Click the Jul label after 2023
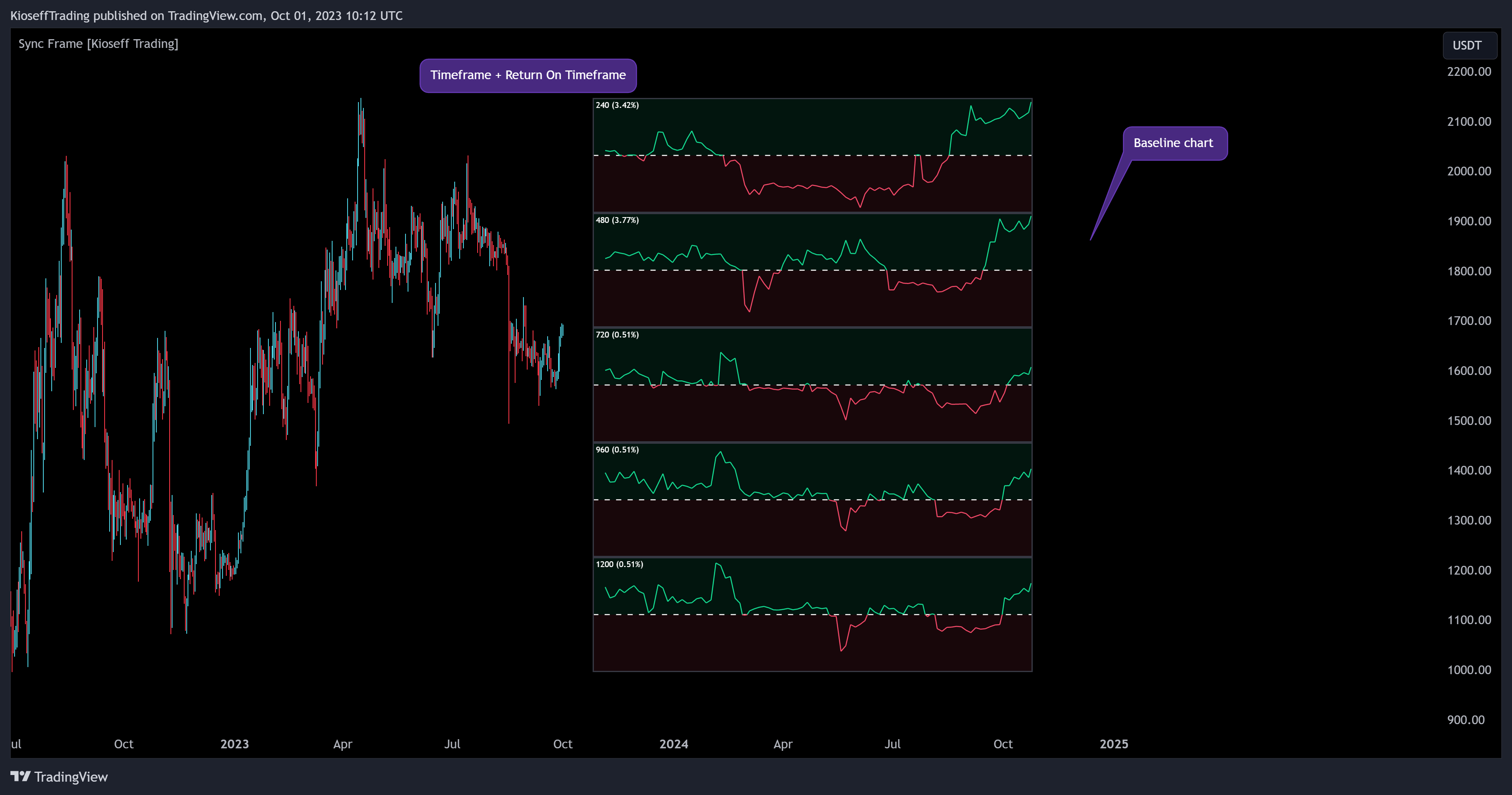The height and width of the screenshot is (795, 1512). tap(452, 744)
